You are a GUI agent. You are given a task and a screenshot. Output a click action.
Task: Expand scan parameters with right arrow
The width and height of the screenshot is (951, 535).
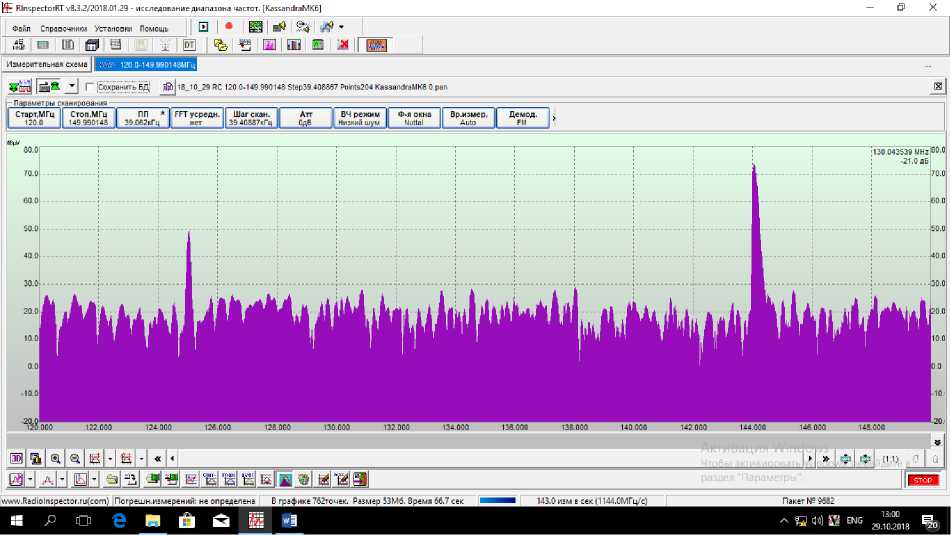click(x=554, y=118)
